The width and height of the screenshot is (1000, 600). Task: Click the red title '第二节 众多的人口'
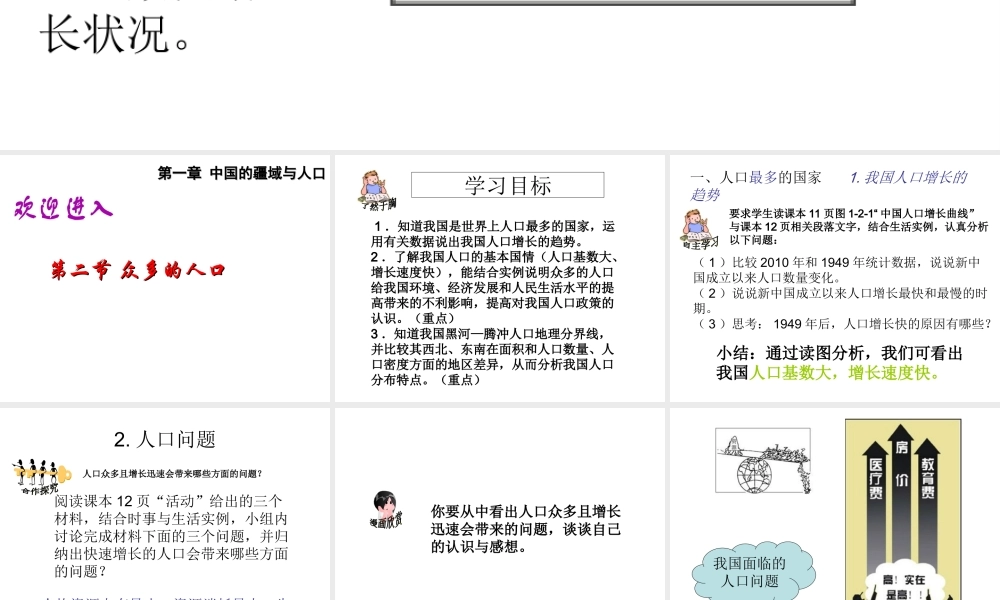138,270
